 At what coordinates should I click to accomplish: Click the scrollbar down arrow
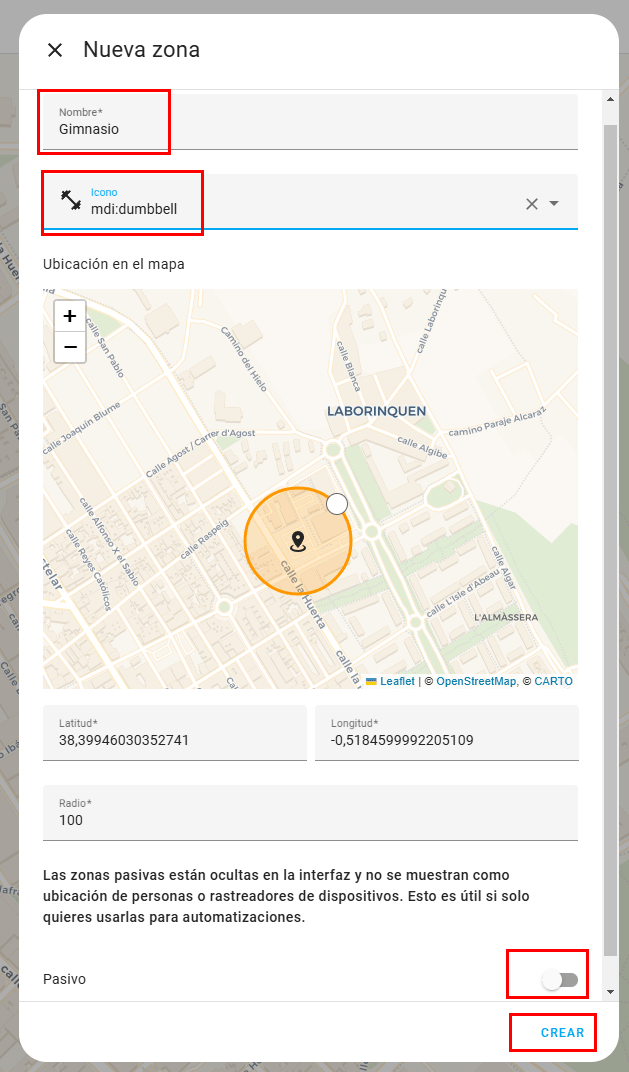point(610,991)
